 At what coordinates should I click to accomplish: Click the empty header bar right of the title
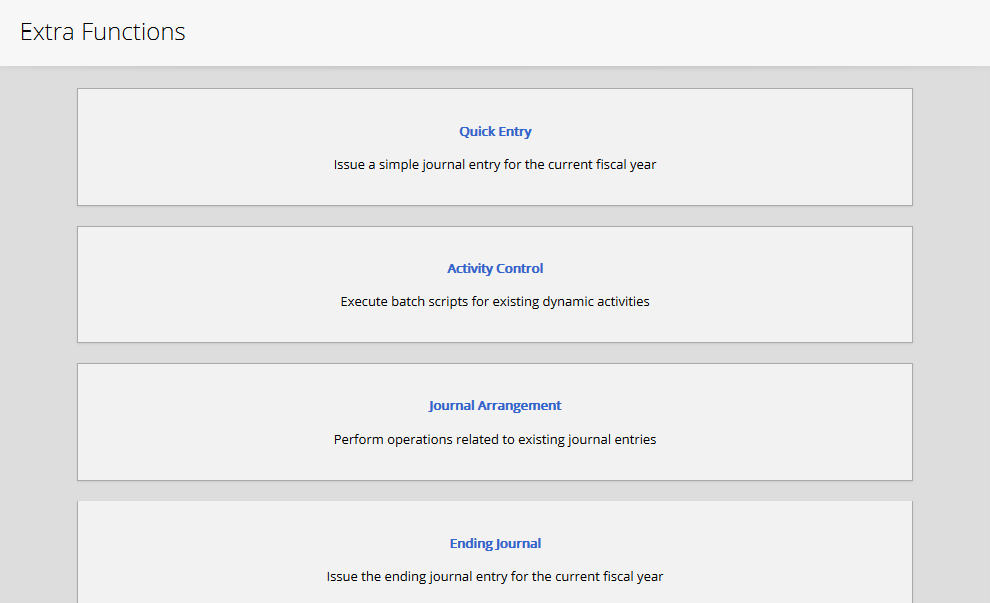point(600,32)
